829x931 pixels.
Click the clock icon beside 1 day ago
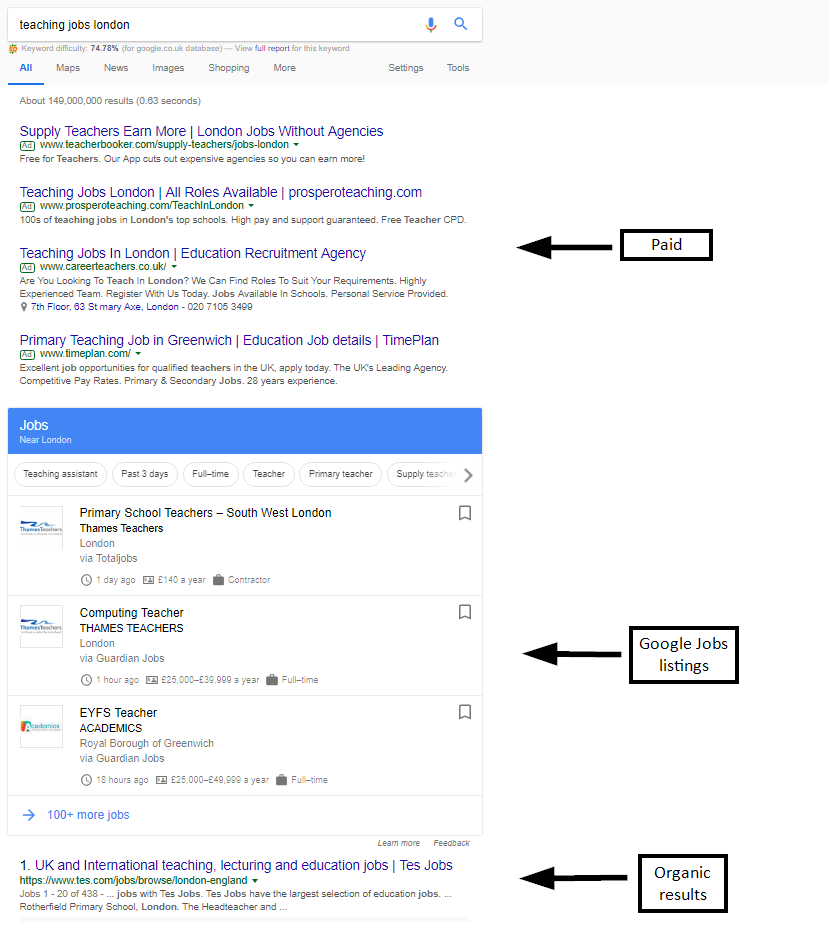[86, 580]
